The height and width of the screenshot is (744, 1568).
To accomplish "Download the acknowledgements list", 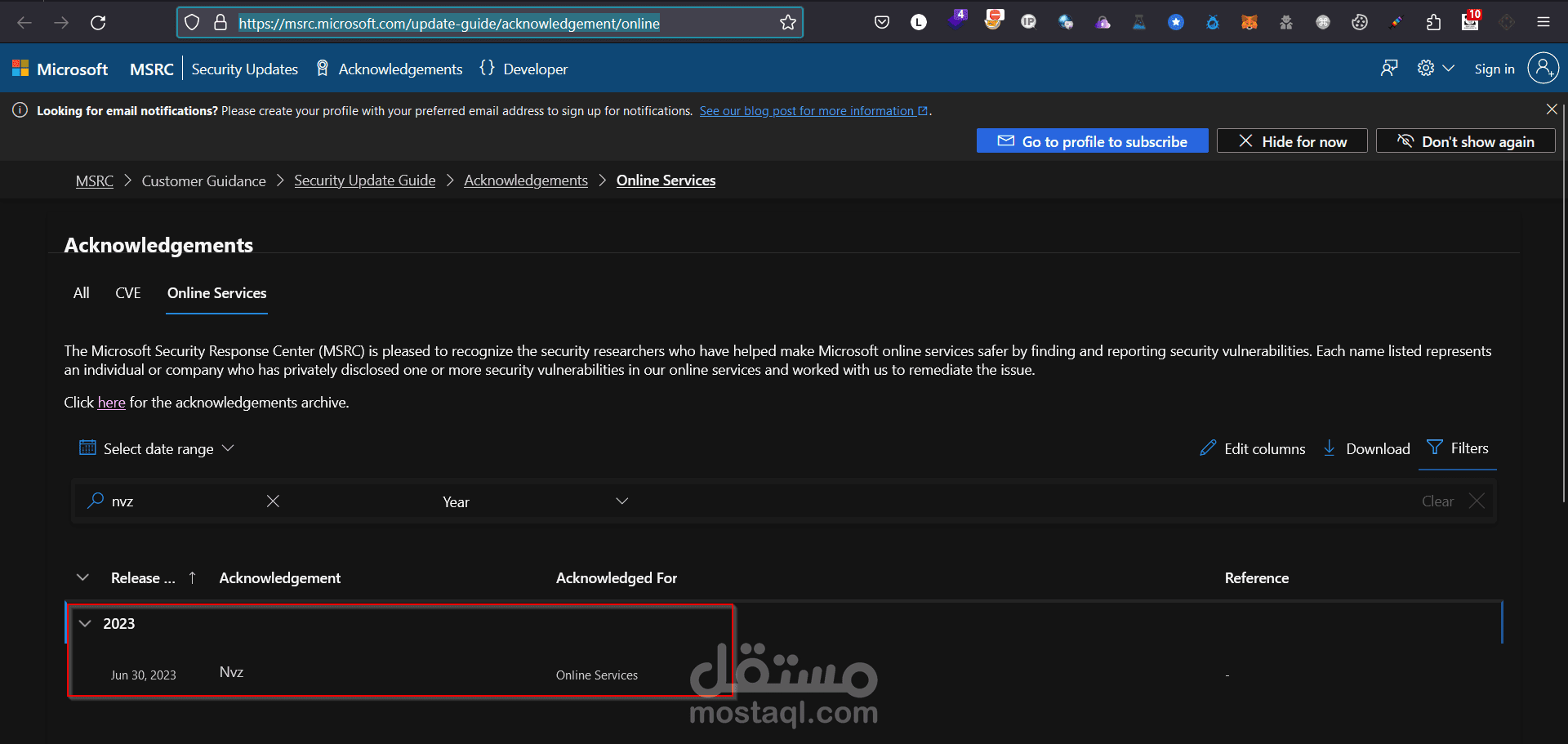I will pyautogui.click(x=1366, y=448).
